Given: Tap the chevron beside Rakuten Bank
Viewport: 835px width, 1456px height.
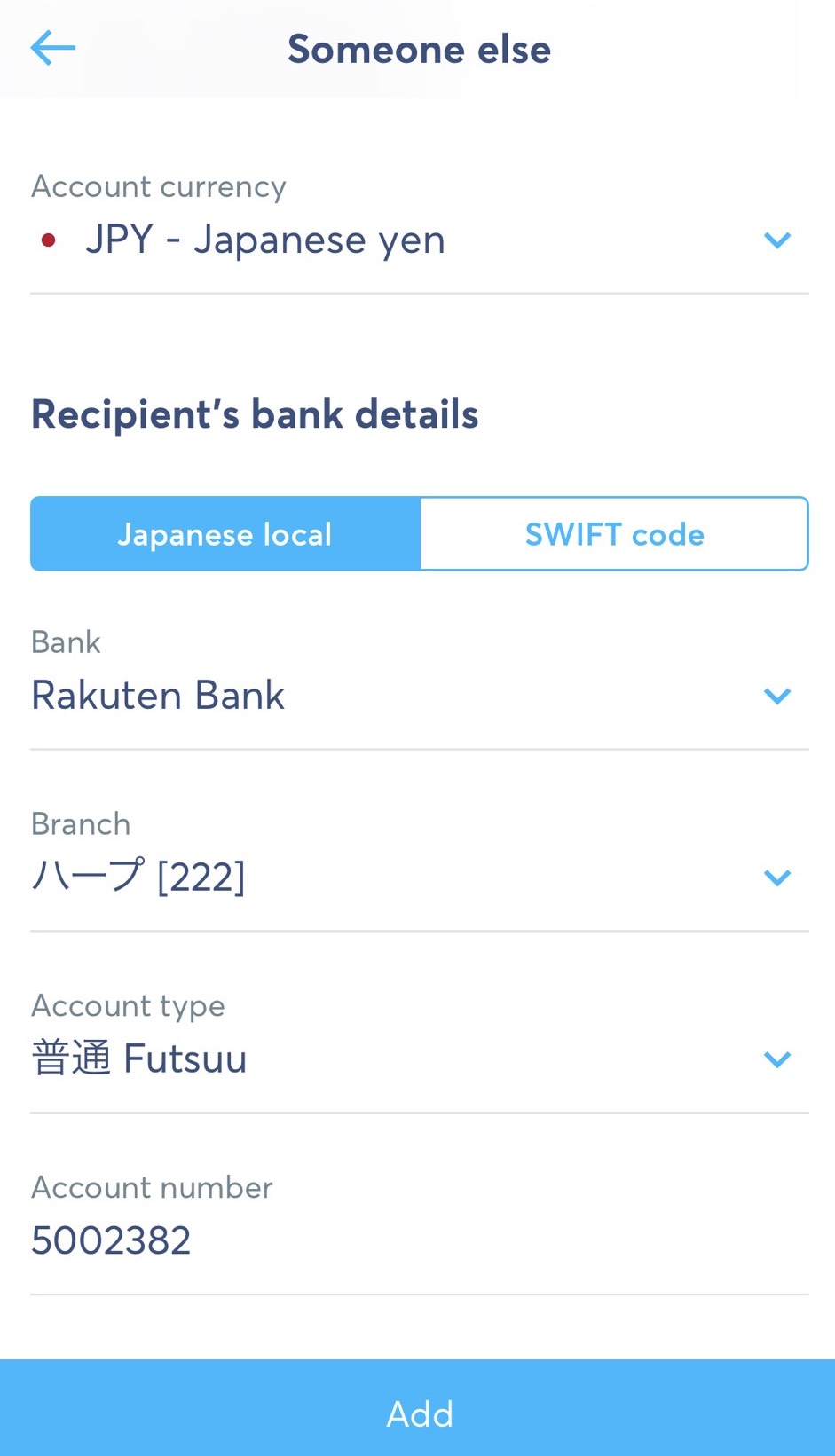Looking at the screenshot, I should click(x=777, y=697).
